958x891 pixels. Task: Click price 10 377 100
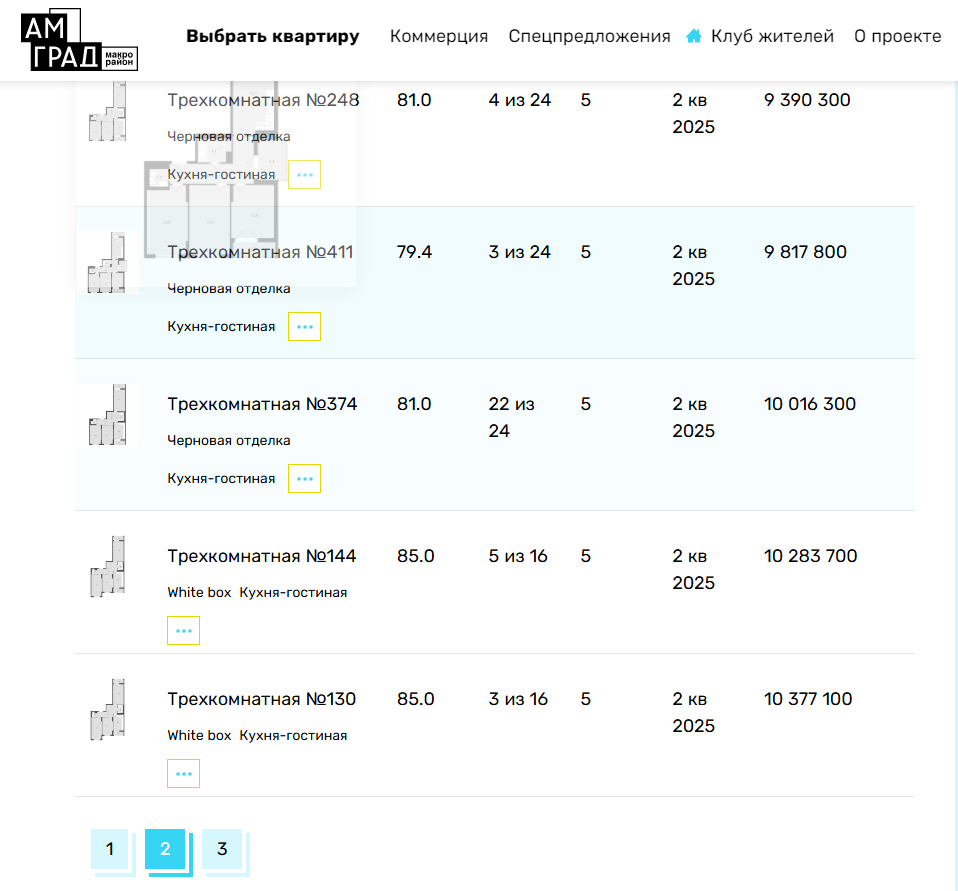[x=808, y=699]
